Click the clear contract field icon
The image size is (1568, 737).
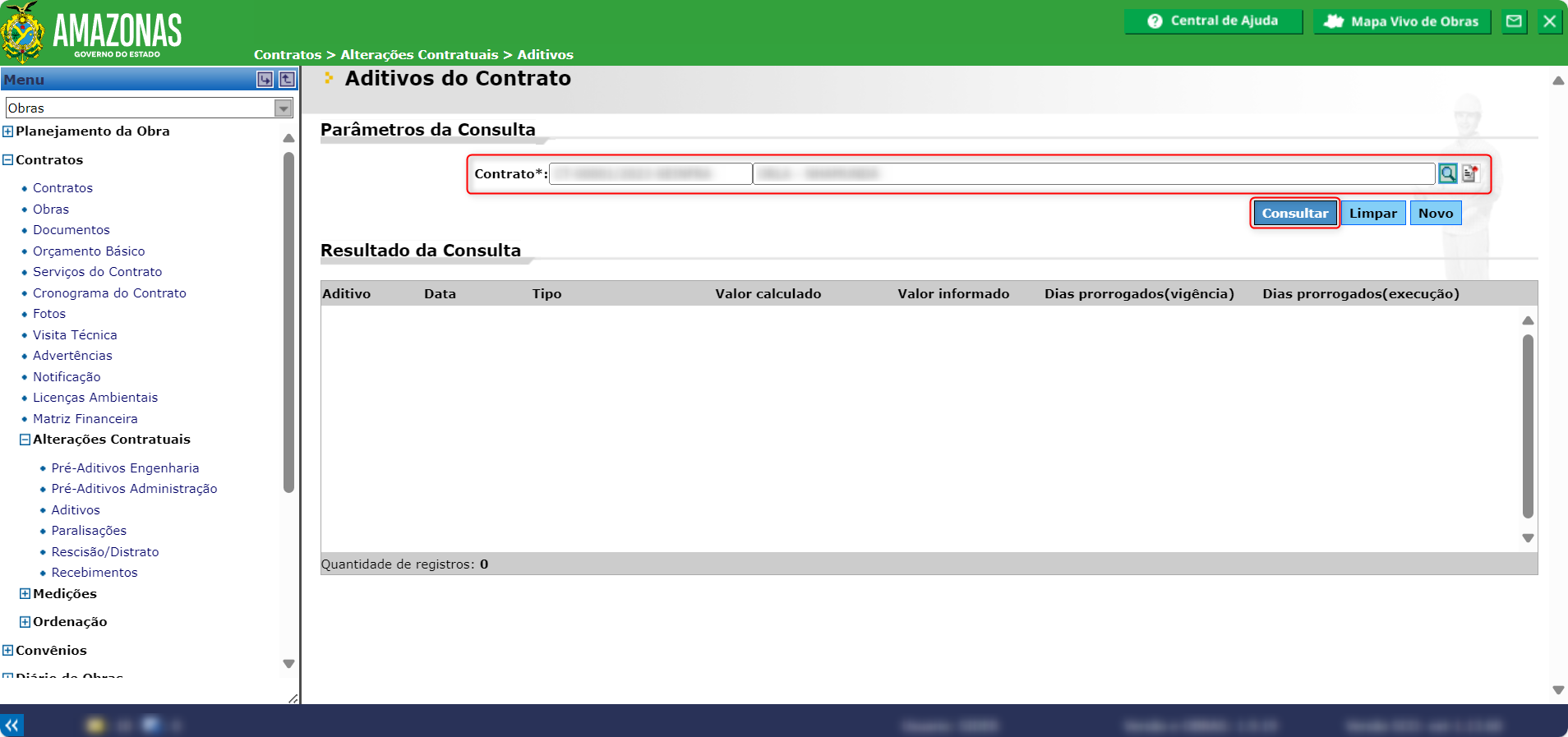click(1470, 173)
